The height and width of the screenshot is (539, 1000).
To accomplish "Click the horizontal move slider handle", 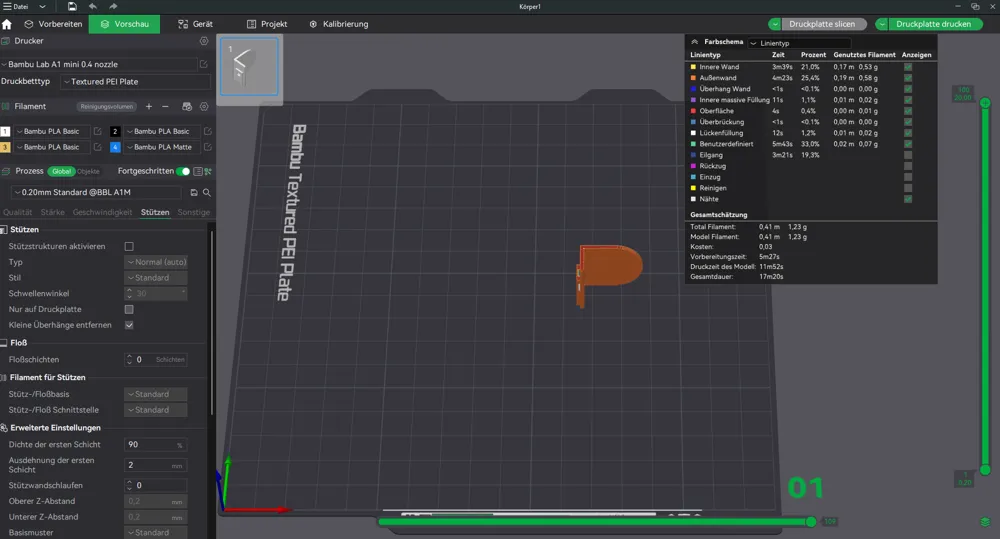I will 811,522.
